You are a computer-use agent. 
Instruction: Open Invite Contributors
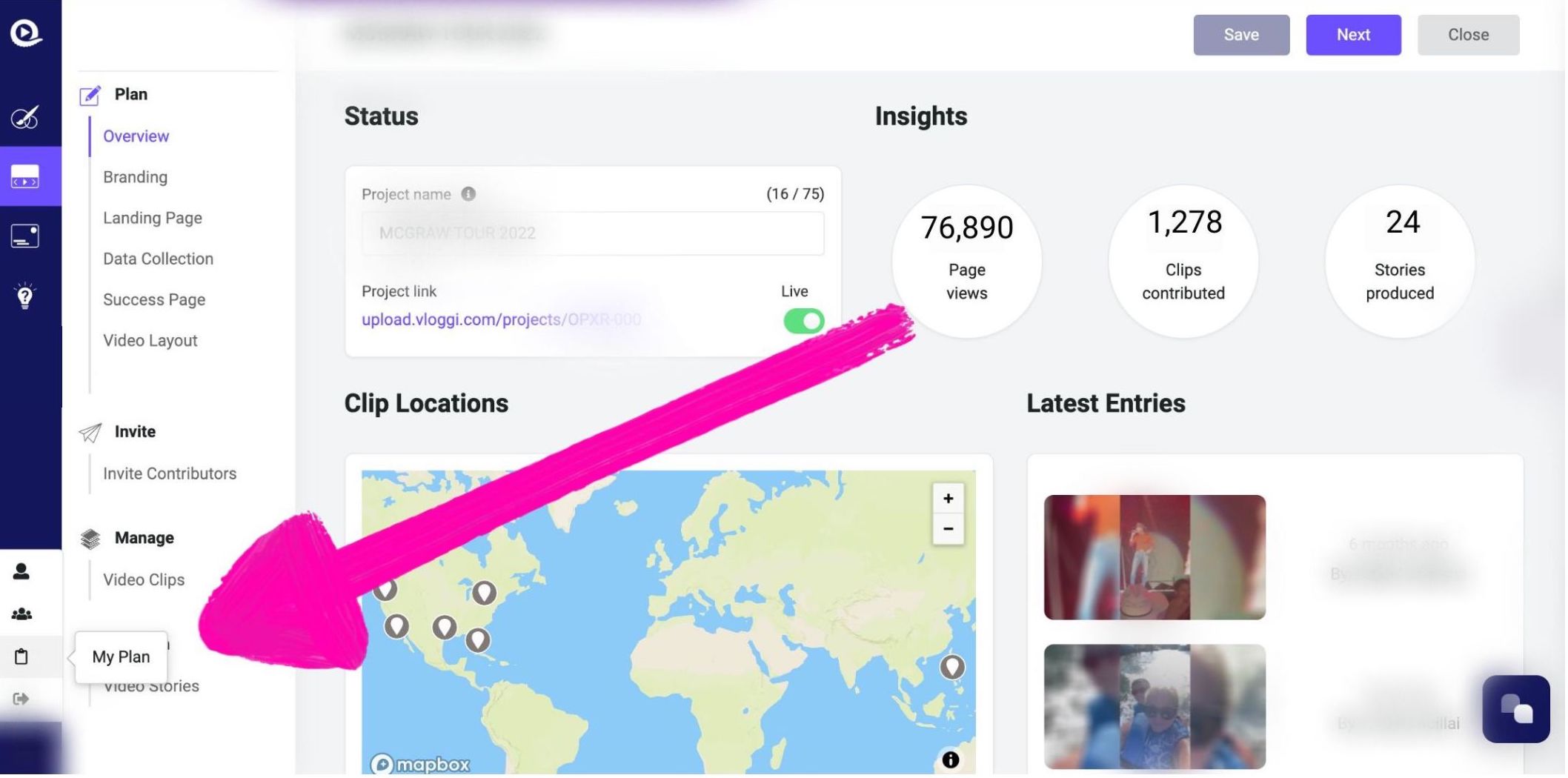[170, 473]
